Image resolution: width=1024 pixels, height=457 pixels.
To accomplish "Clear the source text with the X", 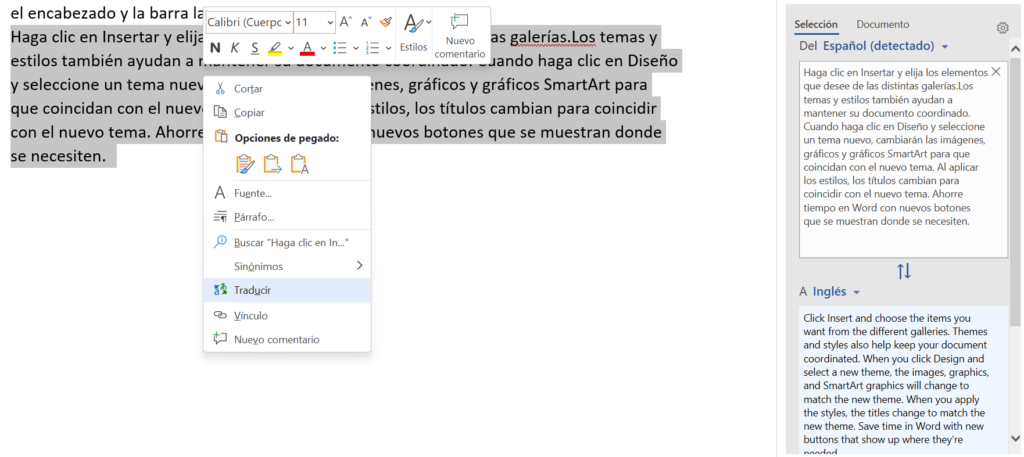I will pyautogui.click(x=995, y=72).
